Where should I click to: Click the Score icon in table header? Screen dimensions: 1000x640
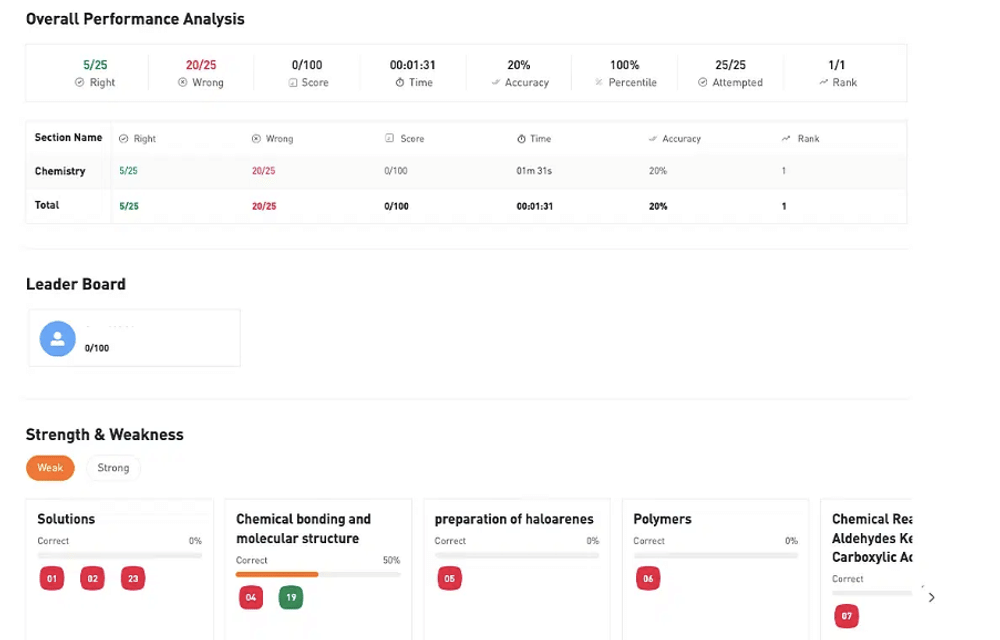[389, 139]
